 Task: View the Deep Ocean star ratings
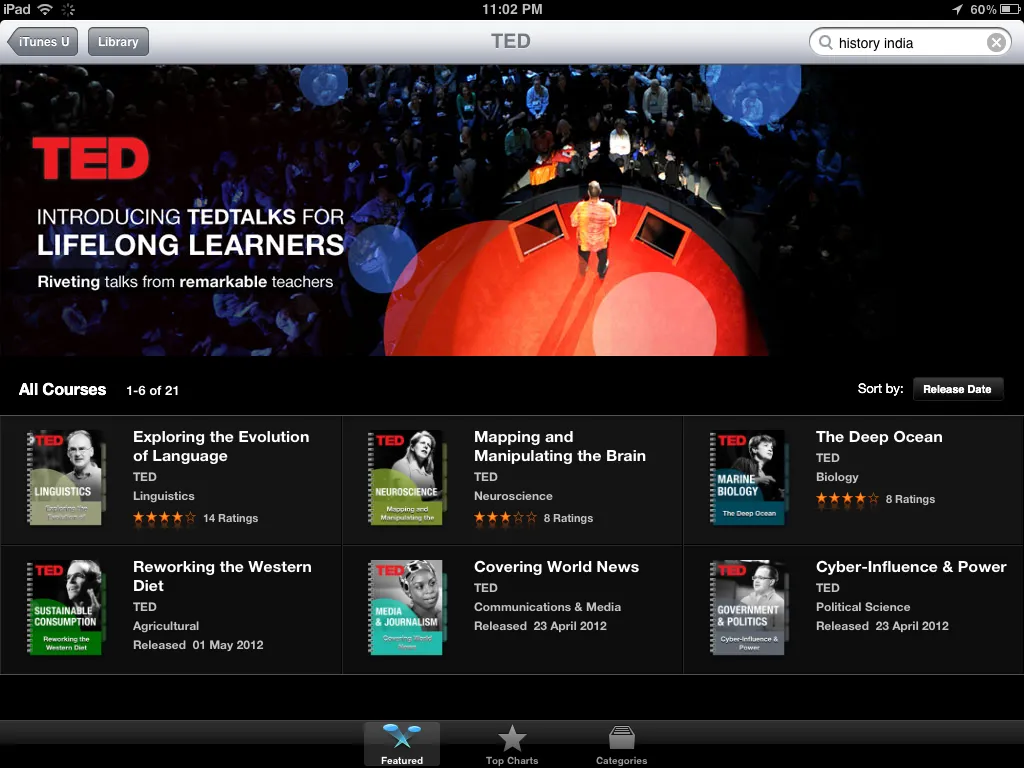(x=847, y=499)
